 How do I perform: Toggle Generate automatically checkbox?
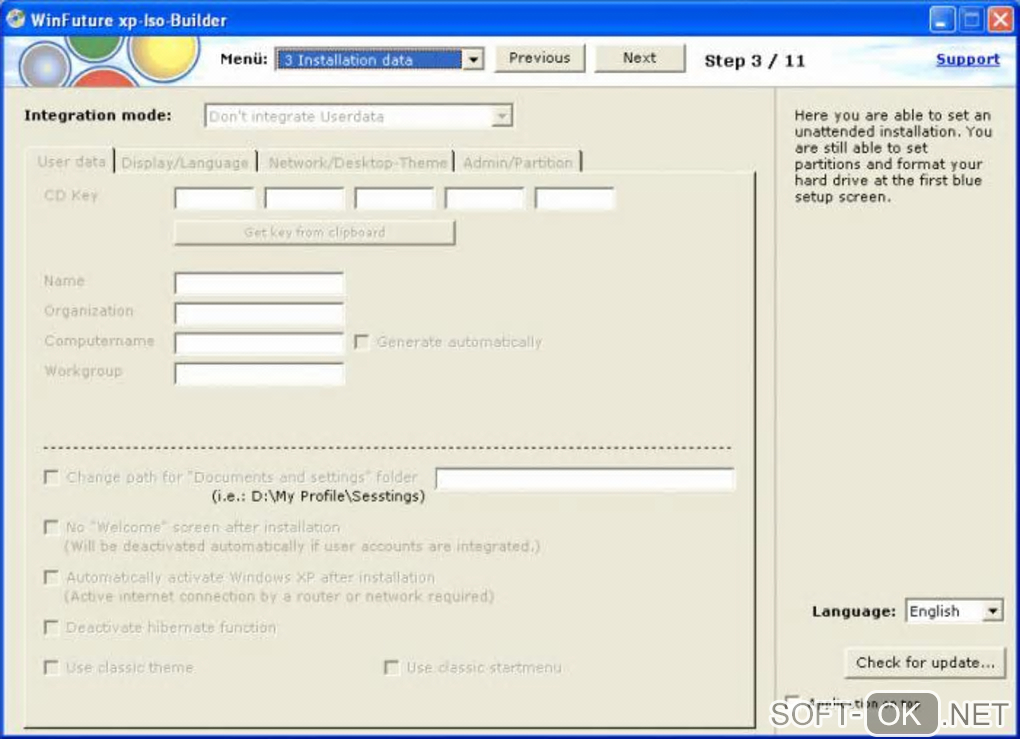click(361, 342)
